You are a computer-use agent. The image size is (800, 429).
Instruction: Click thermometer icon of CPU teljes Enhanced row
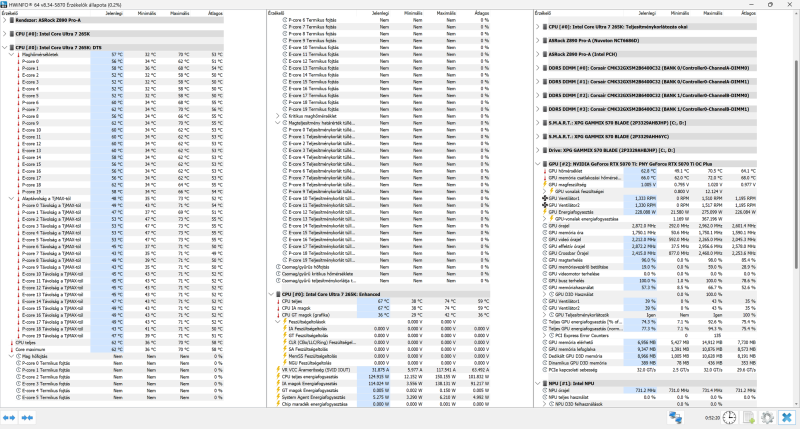point(279,301)
